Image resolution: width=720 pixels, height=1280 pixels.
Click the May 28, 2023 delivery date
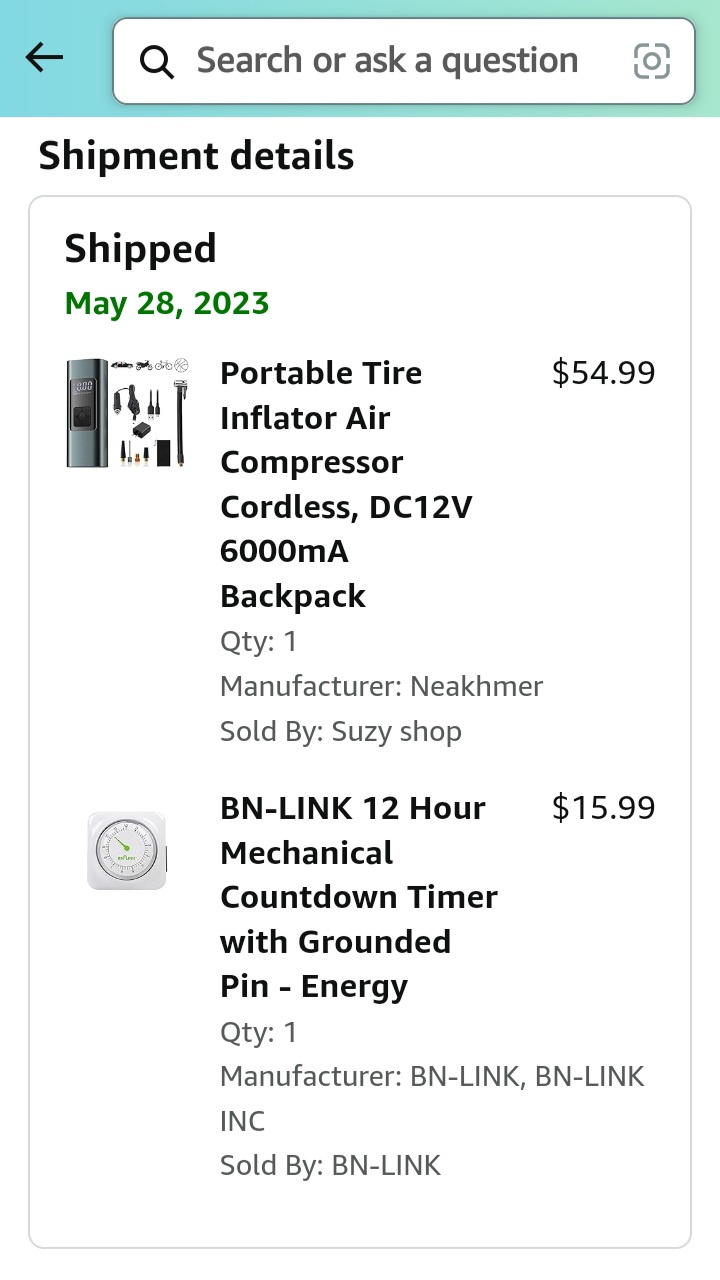pos(167,302)
